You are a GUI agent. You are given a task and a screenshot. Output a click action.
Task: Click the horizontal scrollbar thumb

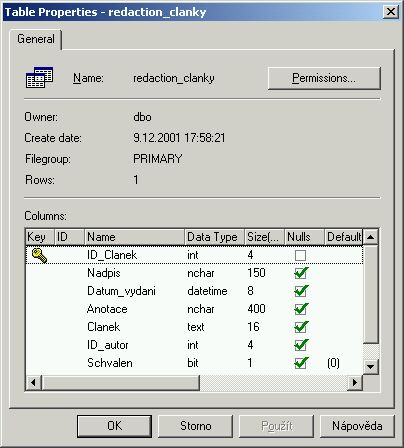[120, 382]
